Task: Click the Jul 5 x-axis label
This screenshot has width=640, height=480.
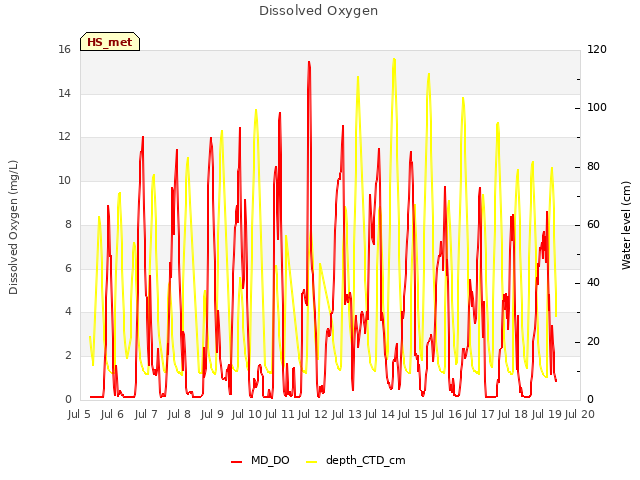Action: point(79,414)
